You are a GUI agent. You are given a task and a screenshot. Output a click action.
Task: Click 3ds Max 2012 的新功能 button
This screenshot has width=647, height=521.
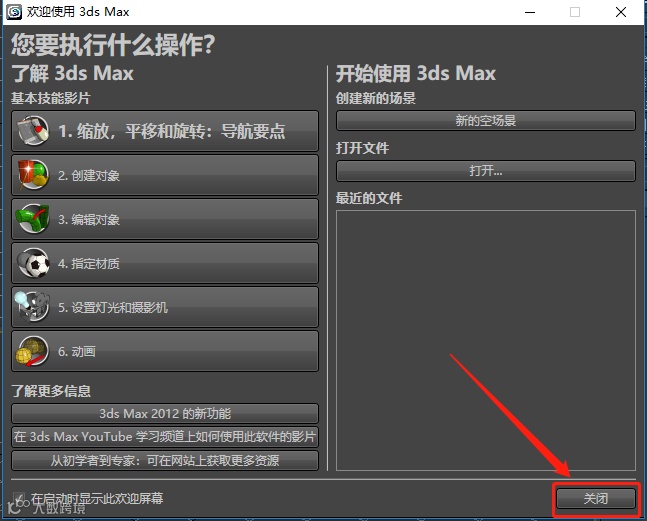click(165, 414)
